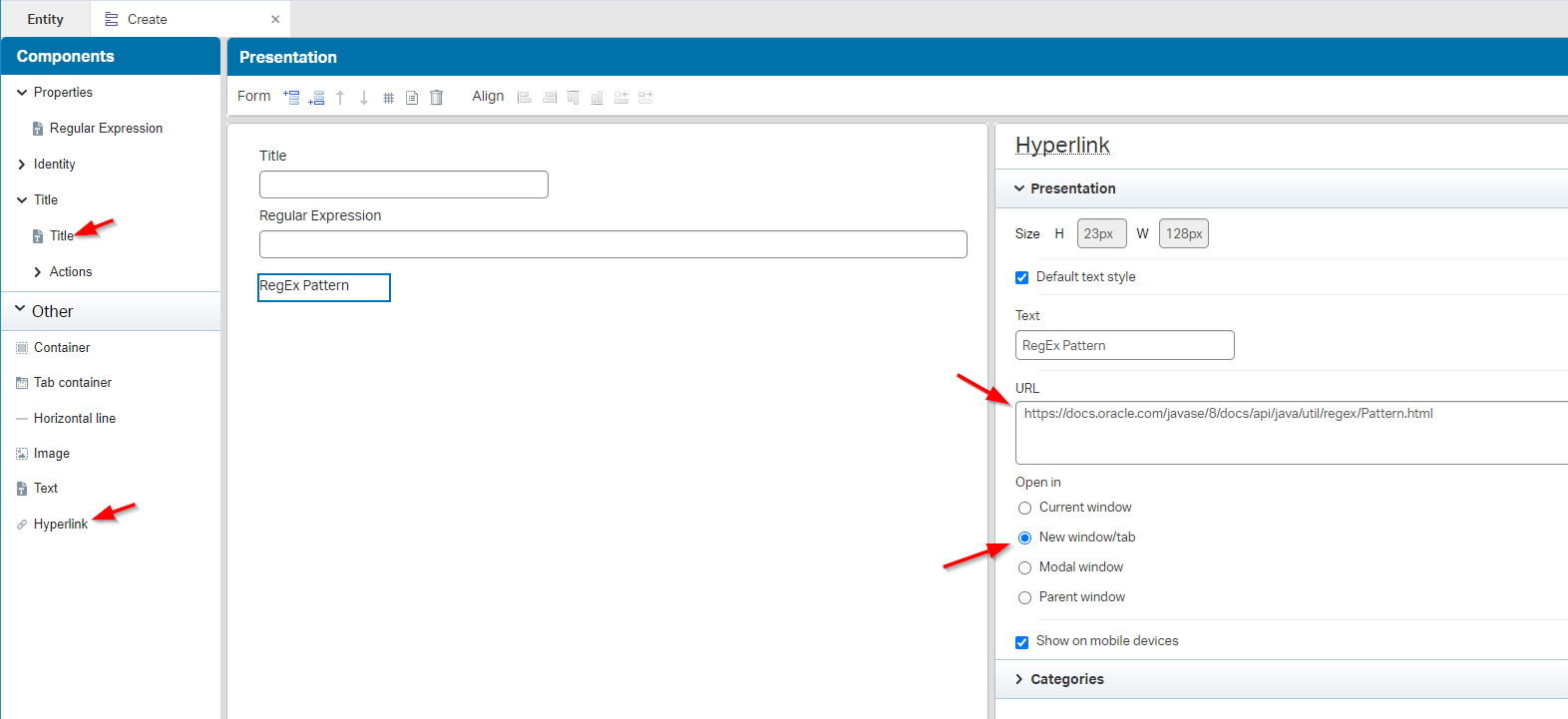Image resolution: width=1568 pixels, height=719 pixels.
Task: Close the Create tab
Action: point(275,19)
